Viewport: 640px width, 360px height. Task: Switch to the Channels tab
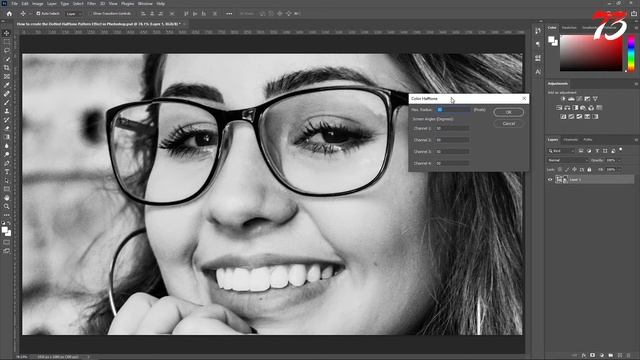[x=571, y=140]
